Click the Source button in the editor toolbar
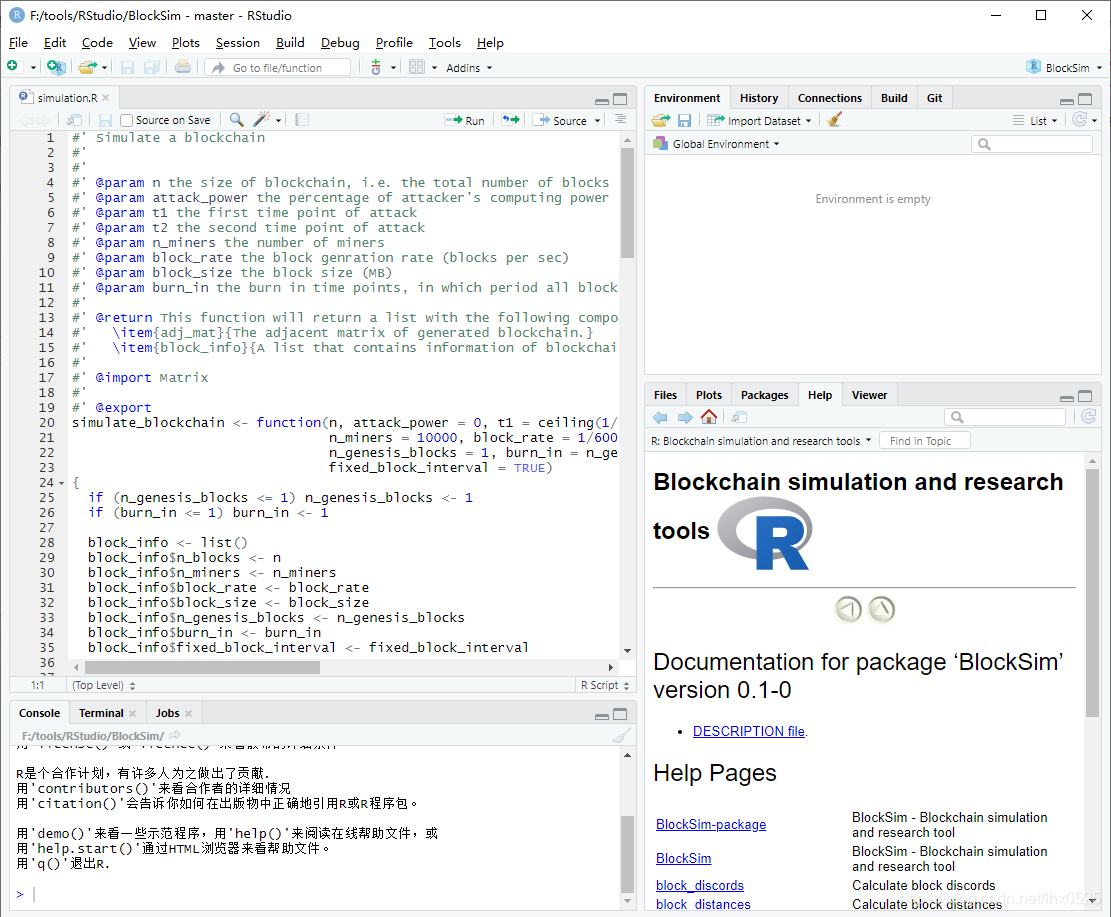This screenshot has height=917, width=1111. click(560, 120)
